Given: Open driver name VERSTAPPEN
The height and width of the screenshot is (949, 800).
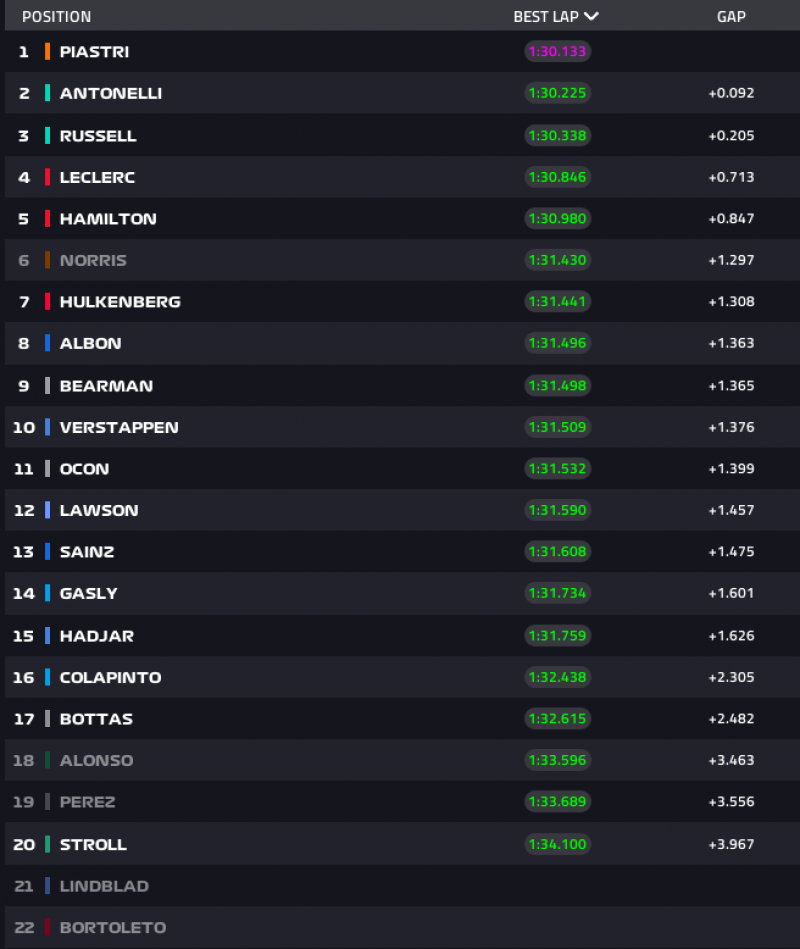Looking at the screenshot, I should click(x=119, y=427).
